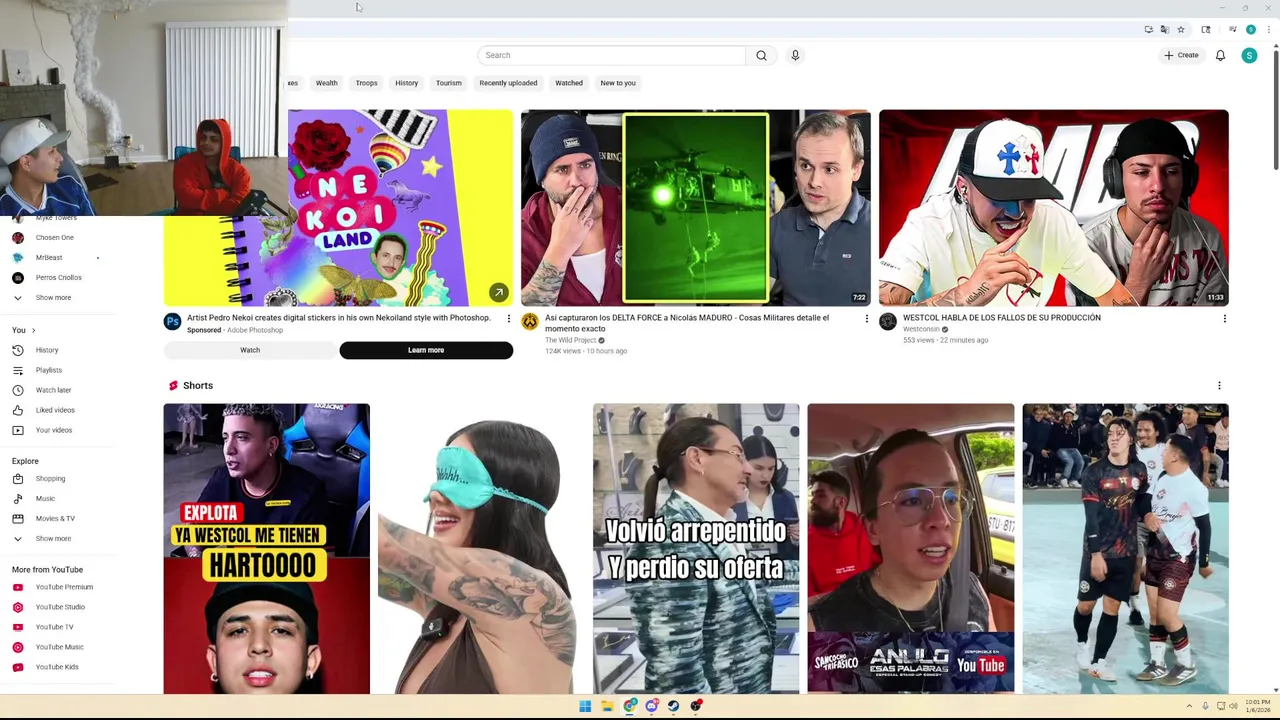Open the Westcol video's channel avatar
This screenshot has height=720, width=1280.
click(x=888, y=321)
